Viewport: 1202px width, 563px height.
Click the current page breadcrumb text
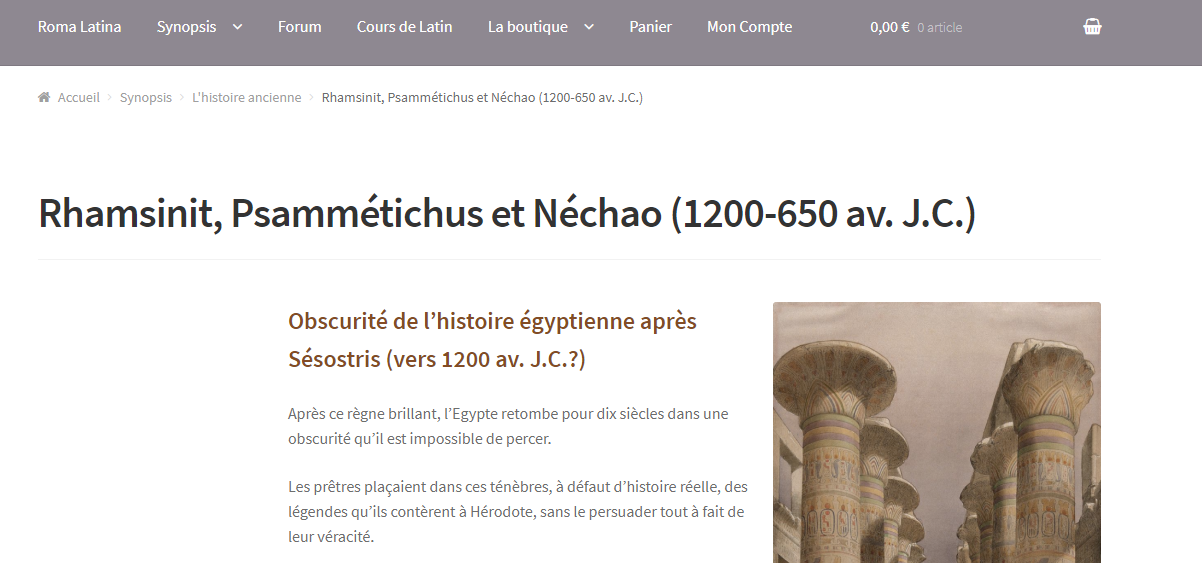tap(481, 97)
